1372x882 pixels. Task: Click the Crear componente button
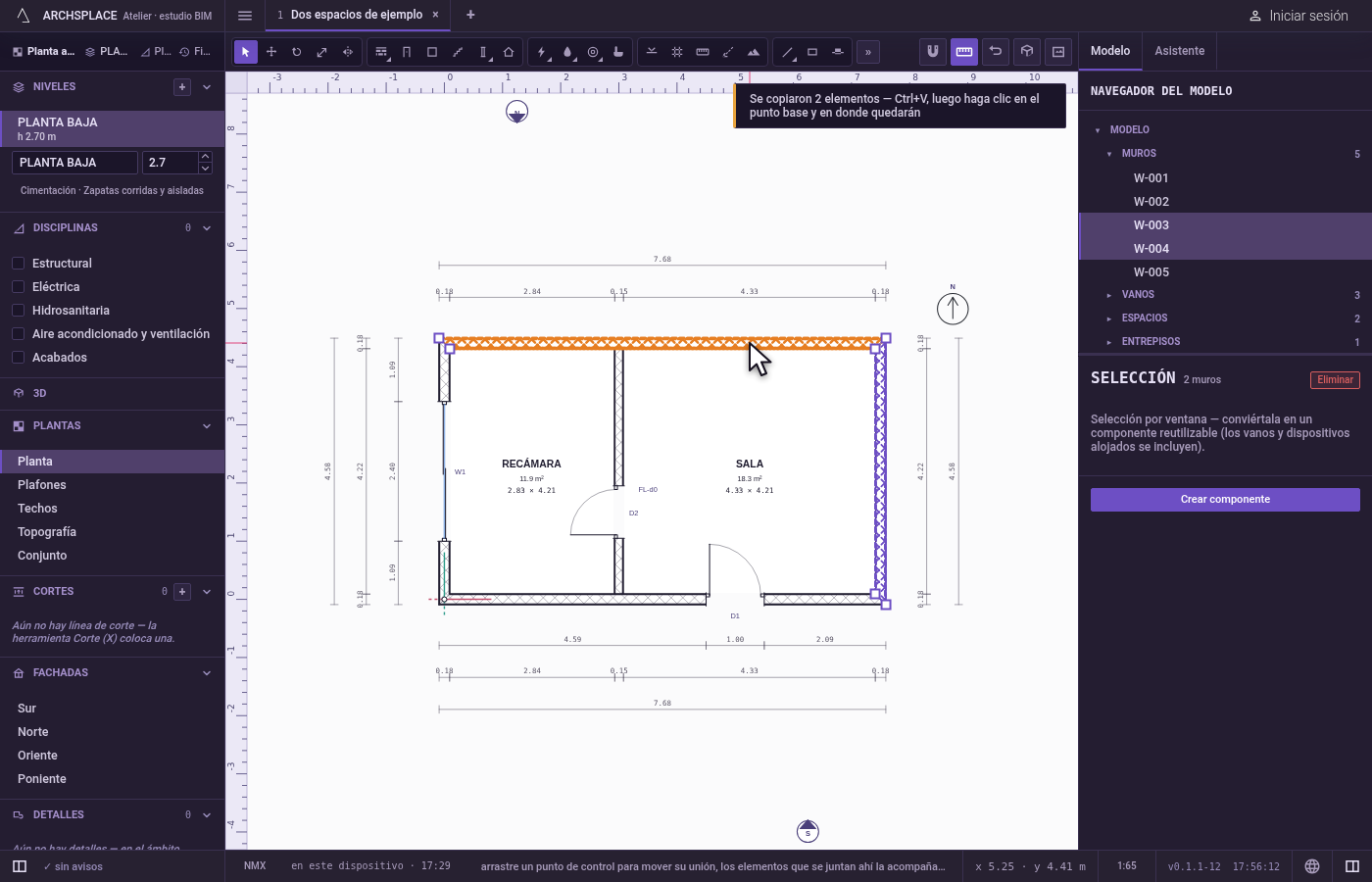tap(1225, 500)
